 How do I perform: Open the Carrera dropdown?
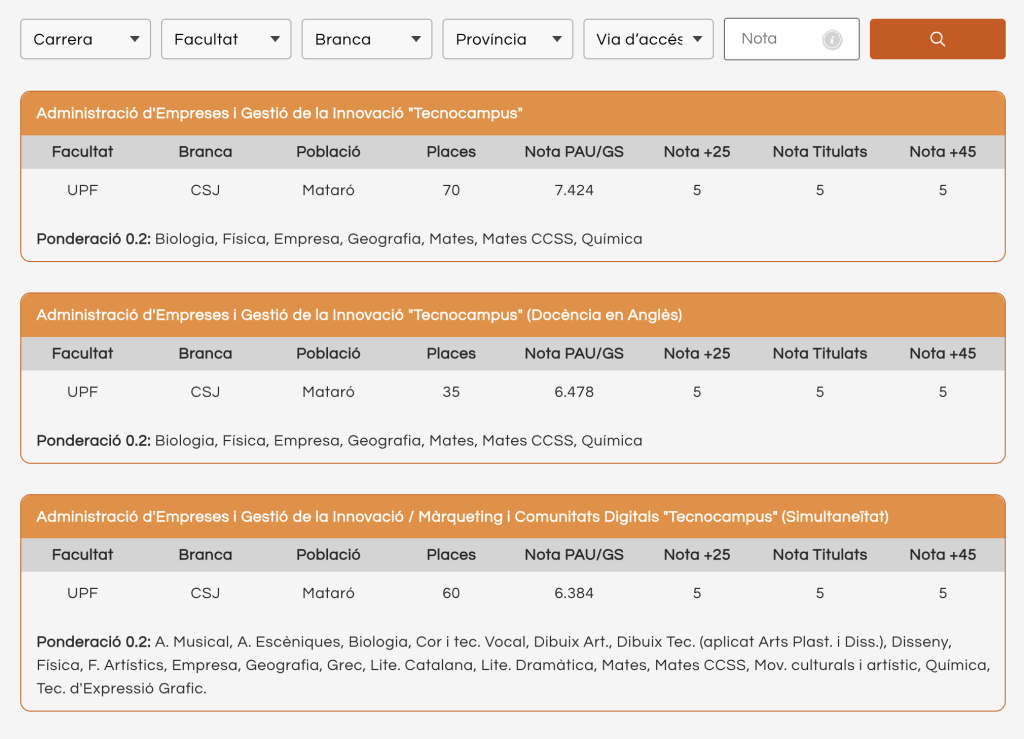pos(85,39)
